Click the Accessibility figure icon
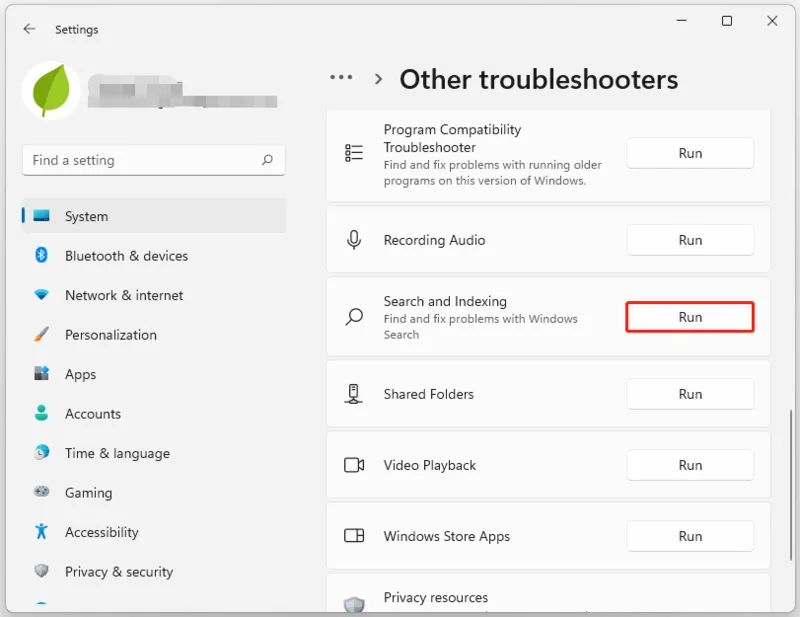 click(41, 531)
